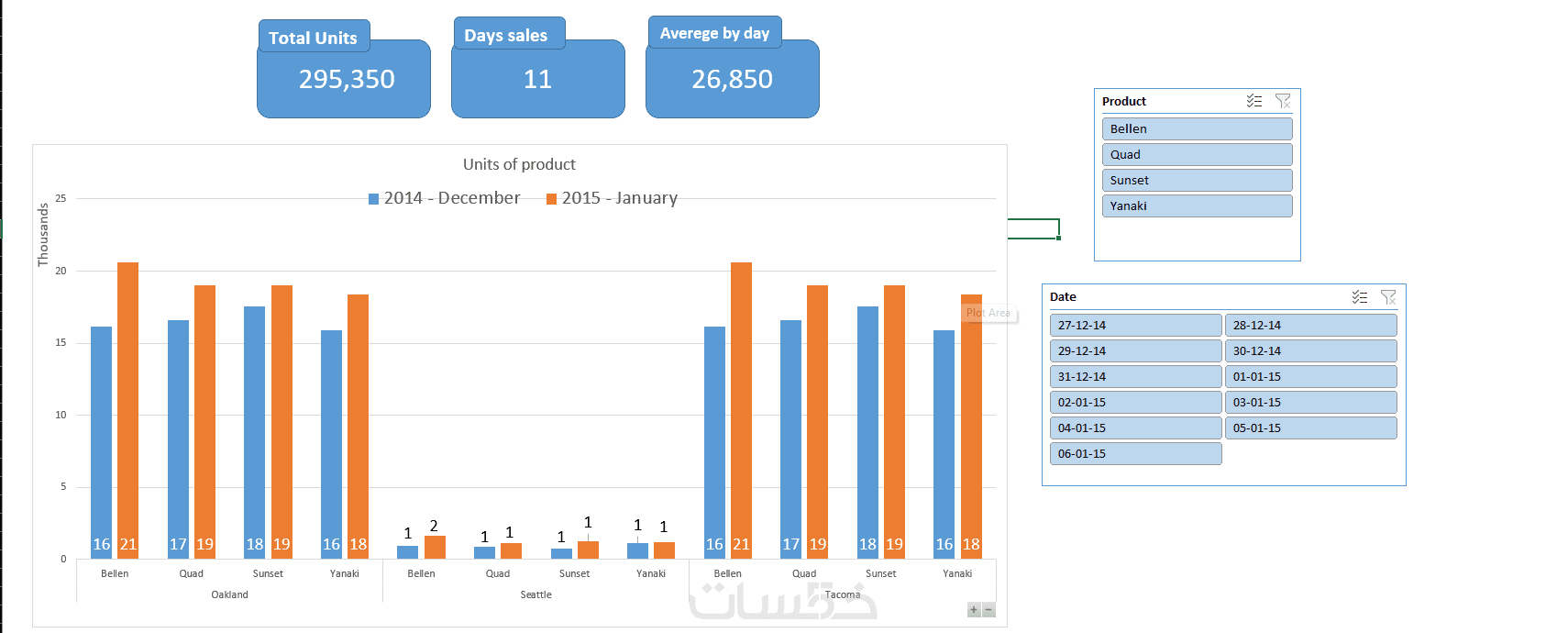Select the Yanaki product slicer item

coord(1197,206)
